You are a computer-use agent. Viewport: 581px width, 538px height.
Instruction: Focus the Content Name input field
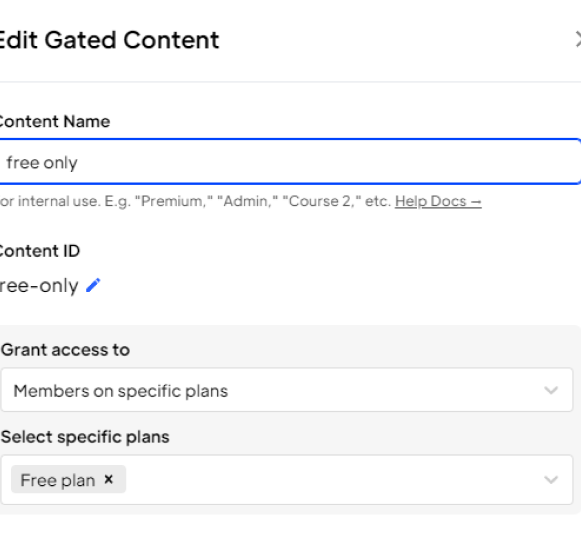[x=289, y=162]
